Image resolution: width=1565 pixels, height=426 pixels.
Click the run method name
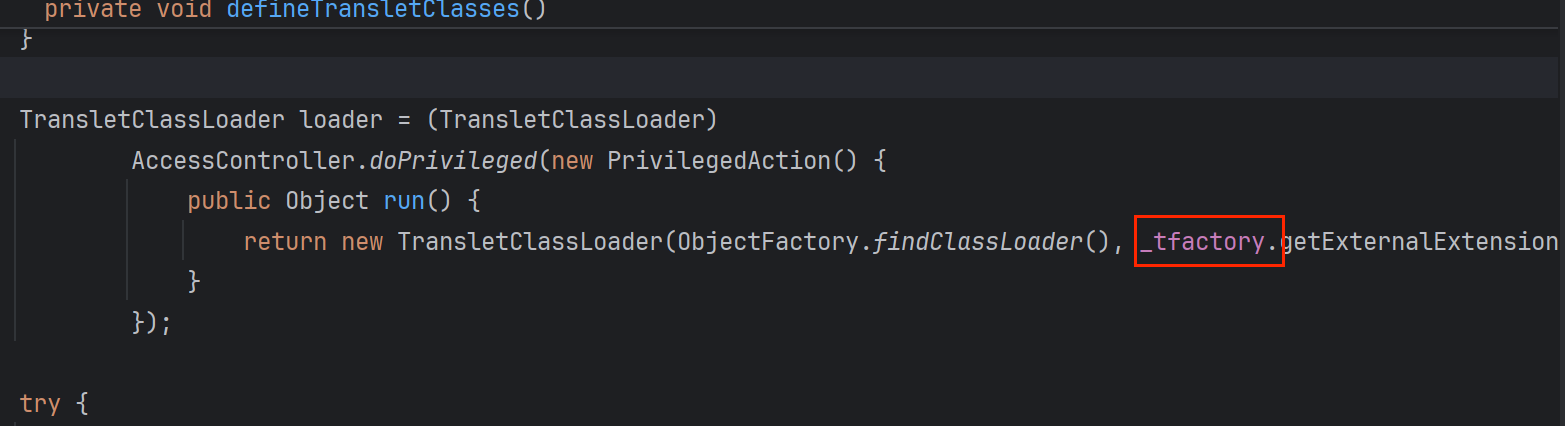click(404, 201)
